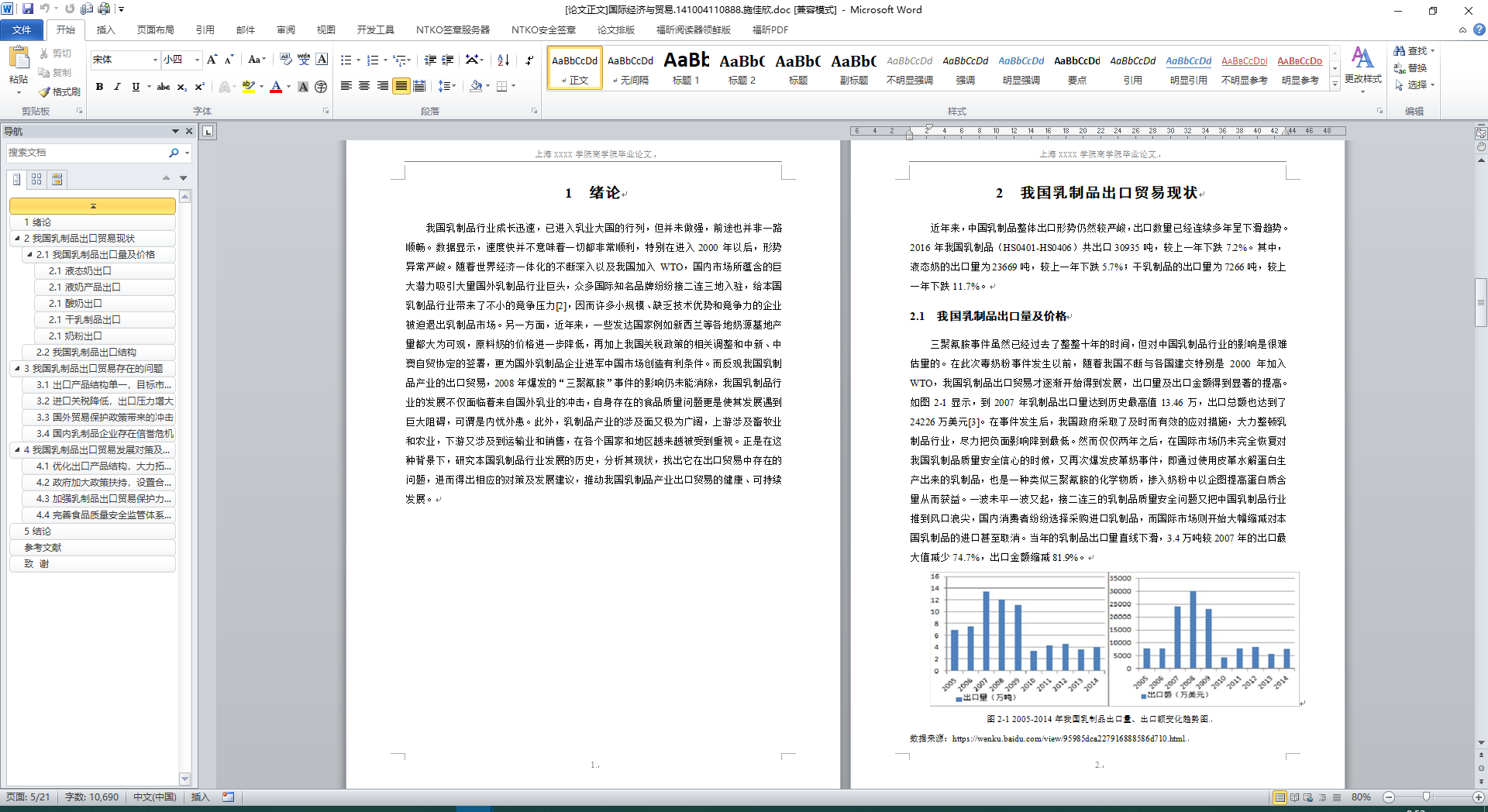The width and height of the screenshot is (1488, 812).
Task: Collapse heading 2 我国乳制品出口贸易现状
Action: tap(17, 239)
